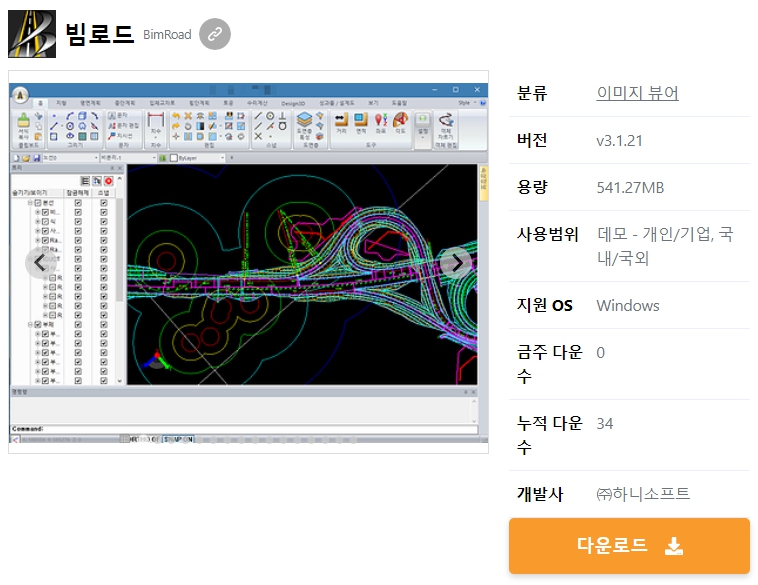
Task: Switch to the 평면계획 ribbon tab
Action: 90,103
